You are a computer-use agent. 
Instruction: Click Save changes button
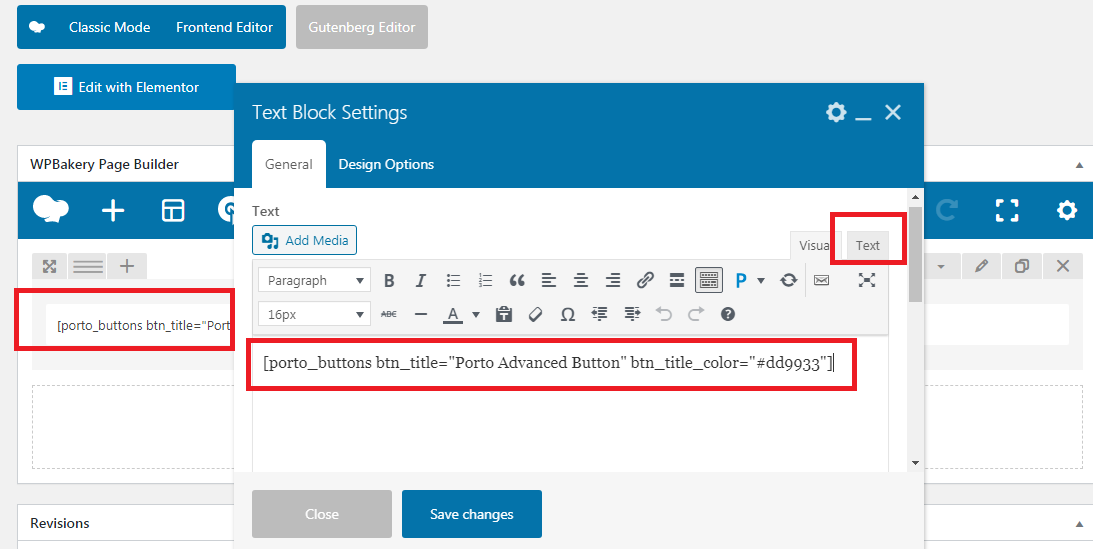point(472,514)
